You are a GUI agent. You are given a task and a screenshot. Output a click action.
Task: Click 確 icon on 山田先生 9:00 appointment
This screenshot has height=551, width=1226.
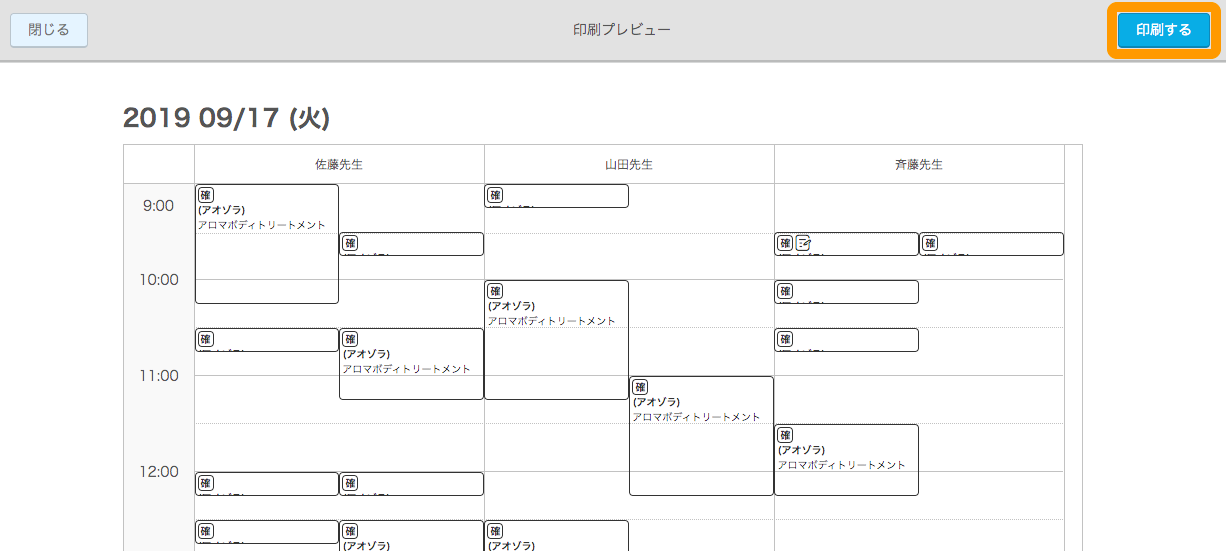pyautogui.click(x=495, y=195)
